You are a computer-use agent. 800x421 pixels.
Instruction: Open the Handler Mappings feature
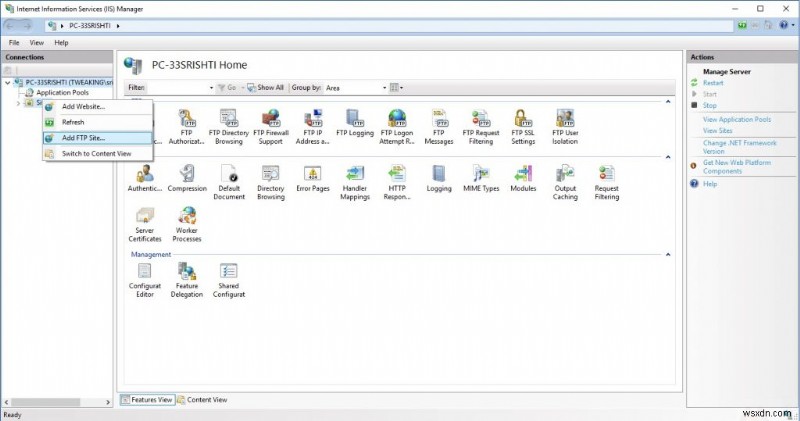(x=355, y=182)
